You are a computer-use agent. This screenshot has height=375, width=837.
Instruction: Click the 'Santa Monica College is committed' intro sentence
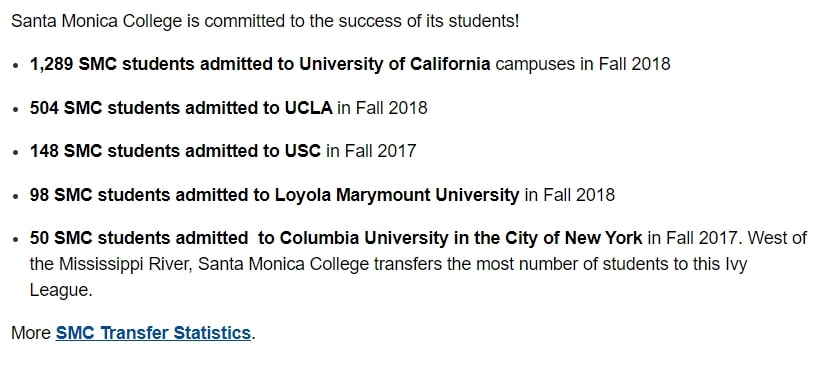pyautogui.click(x=265, y=21)
